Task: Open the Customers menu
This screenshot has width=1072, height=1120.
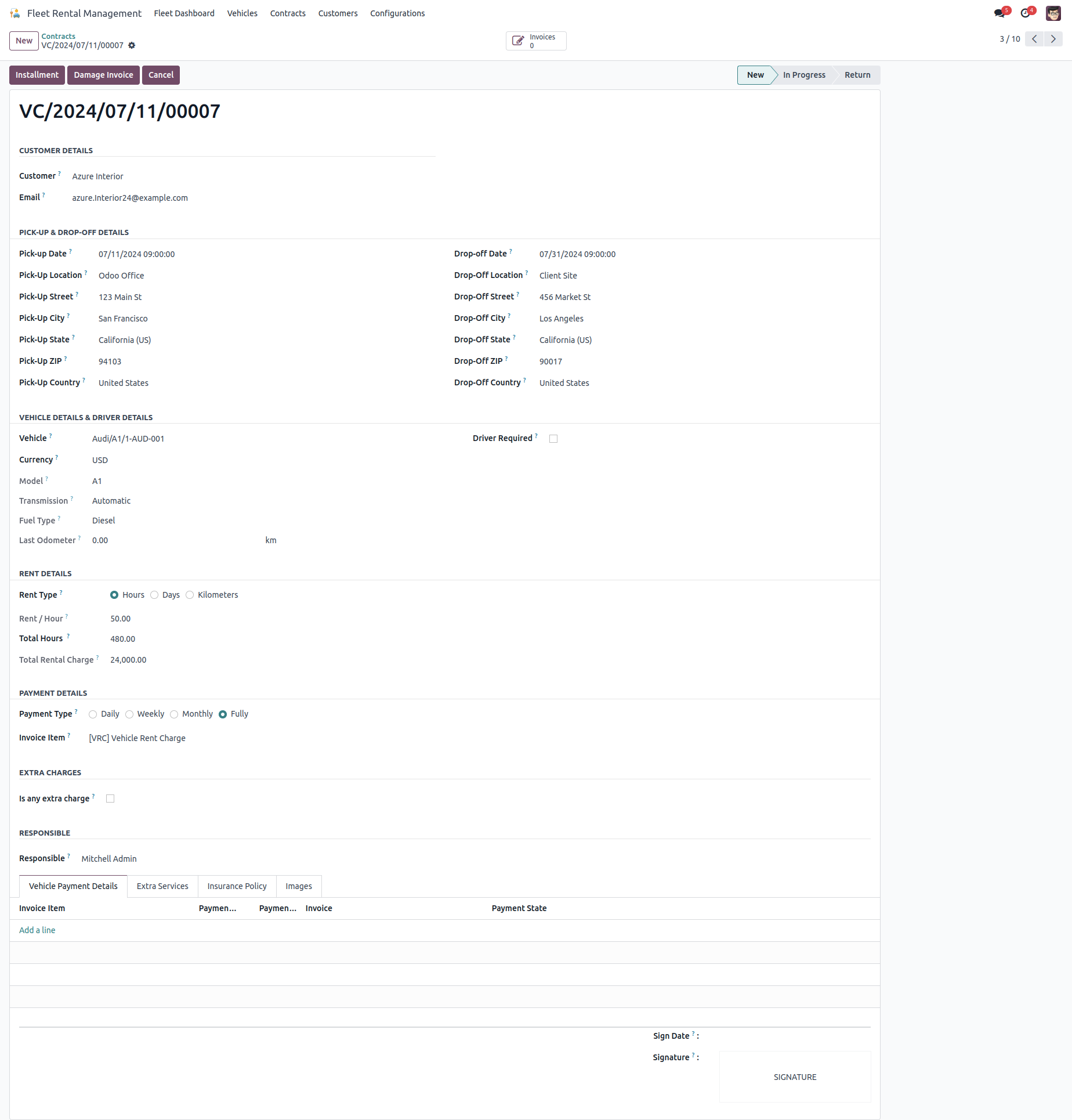Action: [338, 13]
